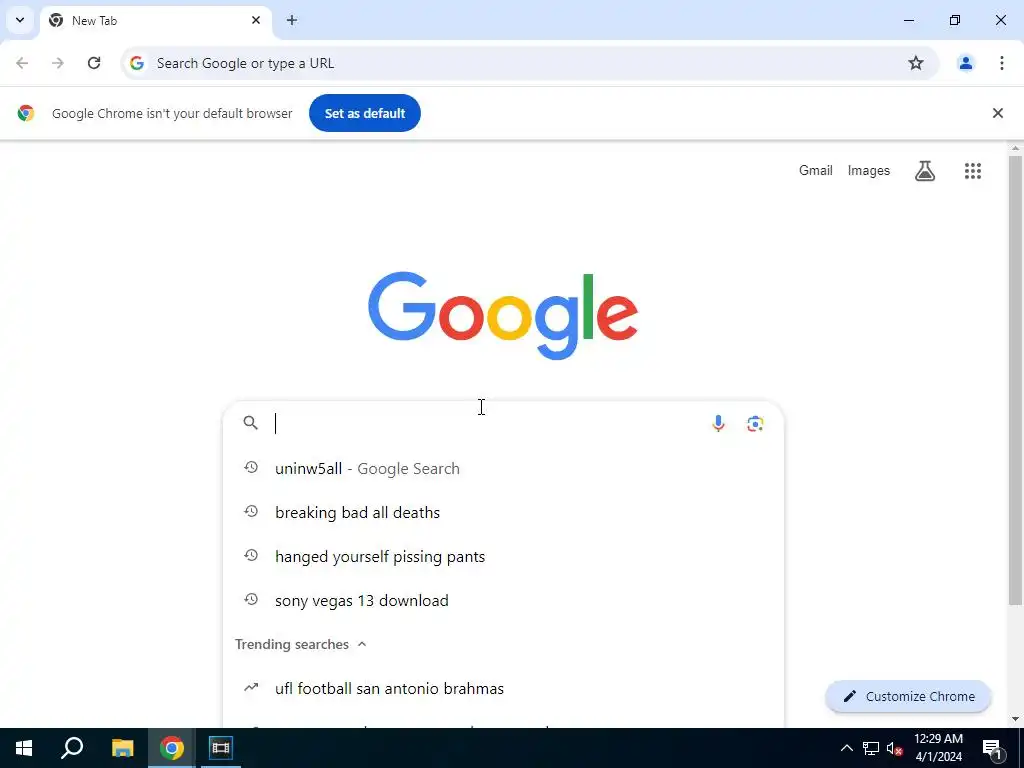Open Google Lens image search

click(755, 424)
